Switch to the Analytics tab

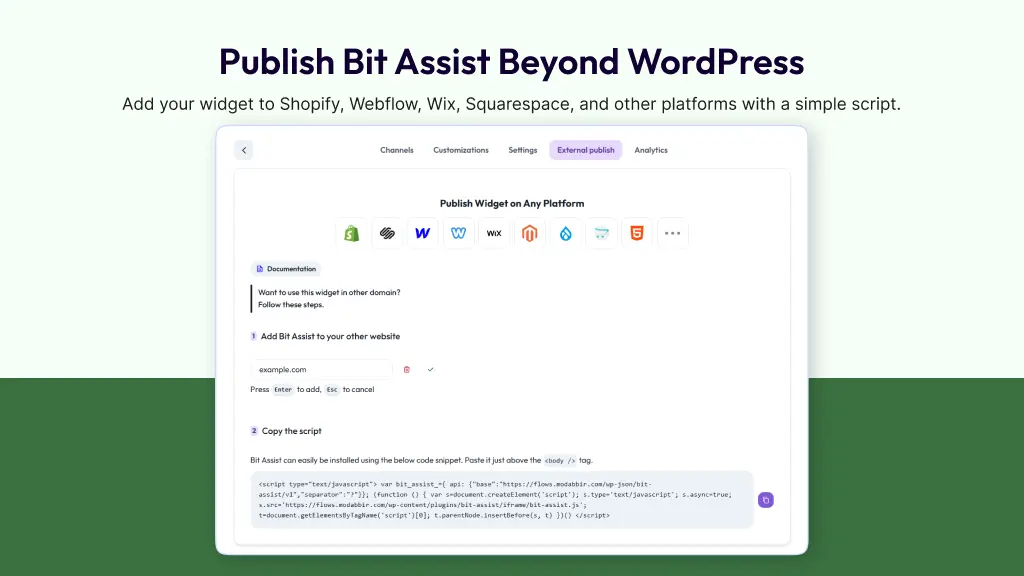(x=651, y=150)
